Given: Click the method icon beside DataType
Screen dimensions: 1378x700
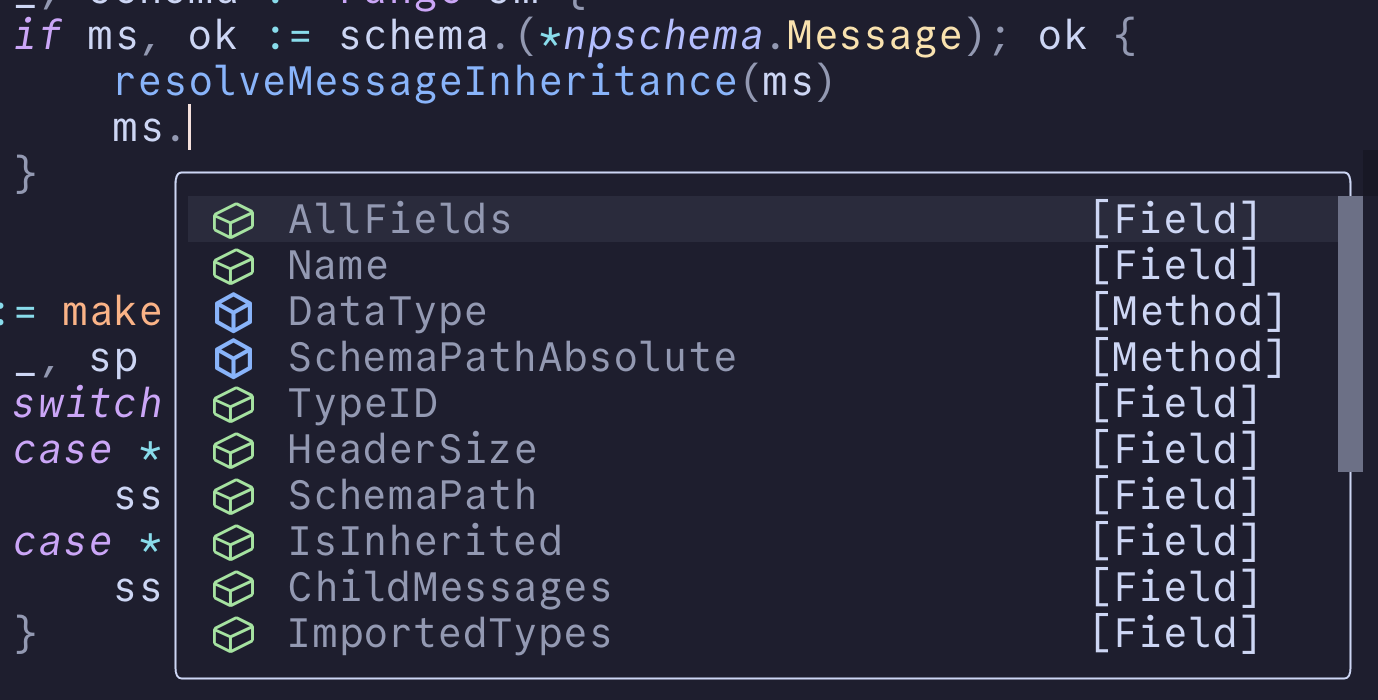Looking at the screenshot, I should pyautogui.click(x=233, y=312).
